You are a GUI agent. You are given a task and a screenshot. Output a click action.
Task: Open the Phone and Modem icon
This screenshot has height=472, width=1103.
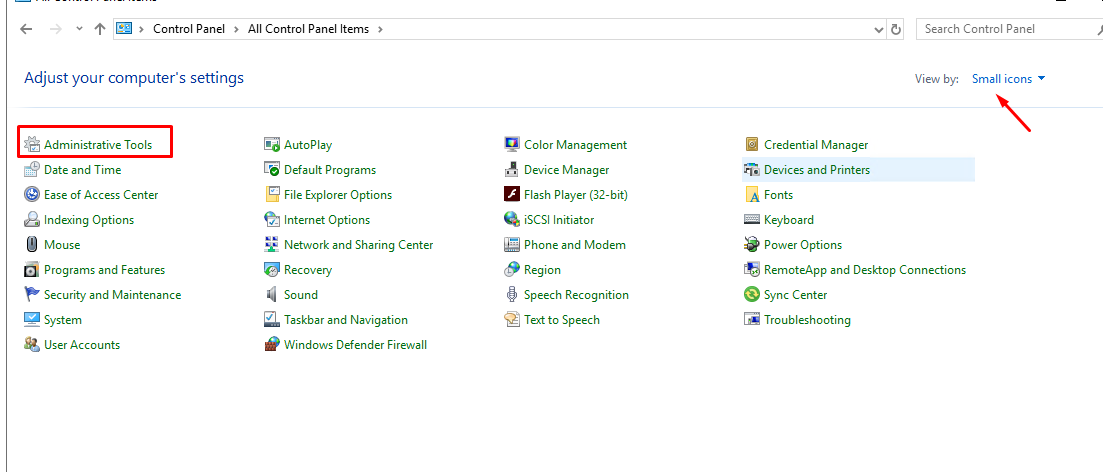512,245
